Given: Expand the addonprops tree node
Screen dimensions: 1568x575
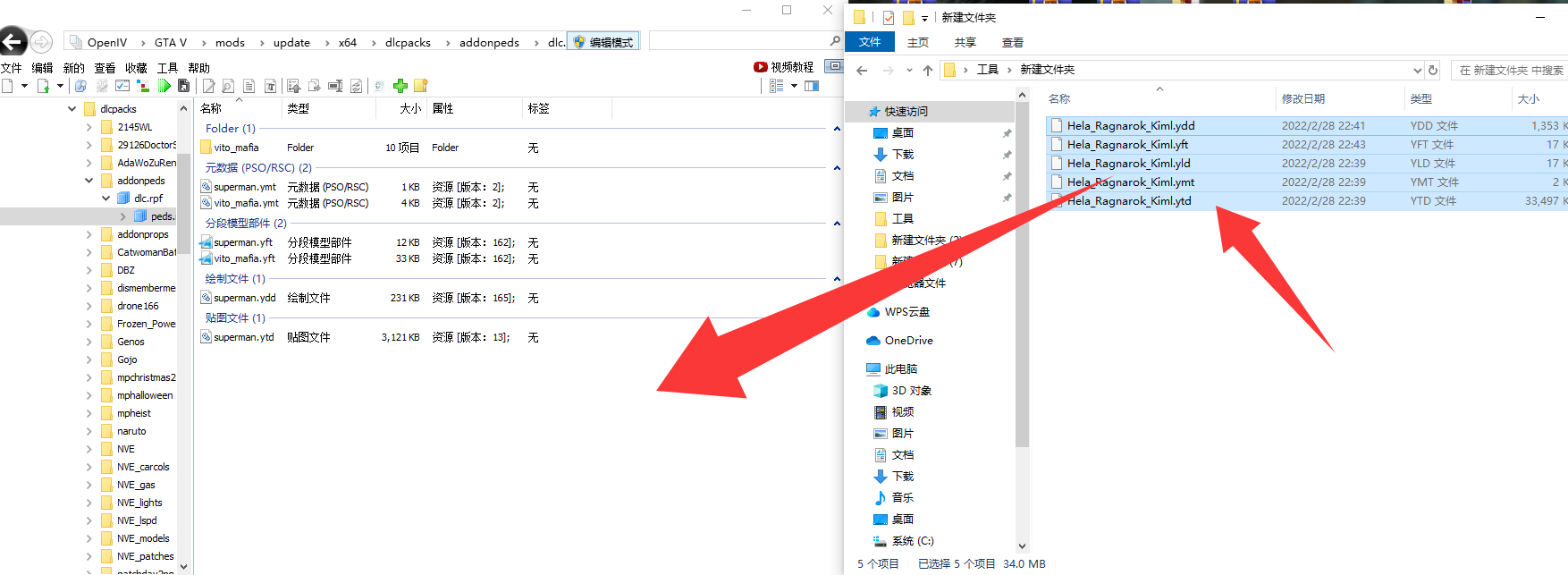Looking at the screenshot, I should (x=89, y=234).
